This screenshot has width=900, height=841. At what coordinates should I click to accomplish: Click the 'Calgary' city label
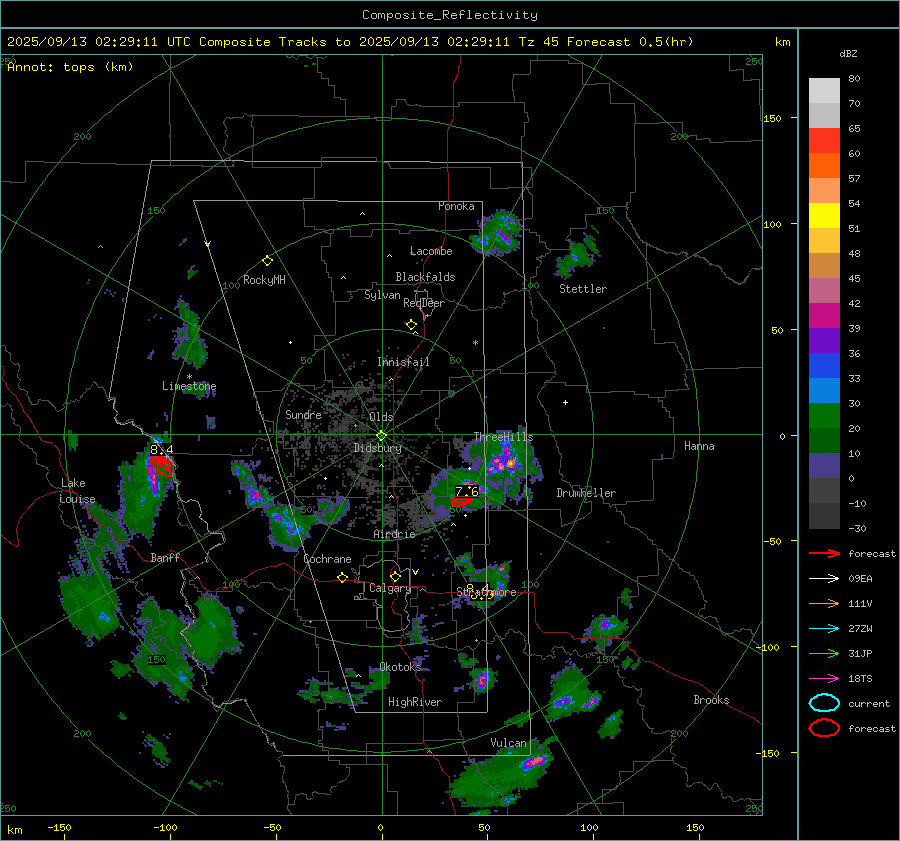390,588
